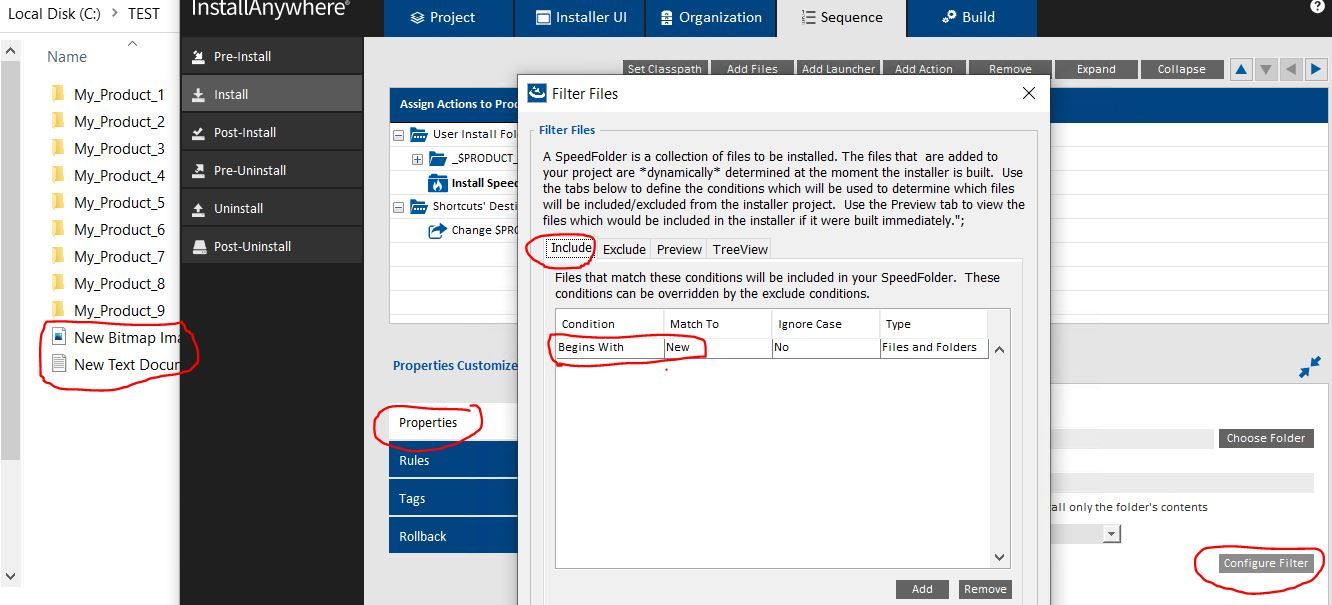Click the Condition column header

pos(610,324)
